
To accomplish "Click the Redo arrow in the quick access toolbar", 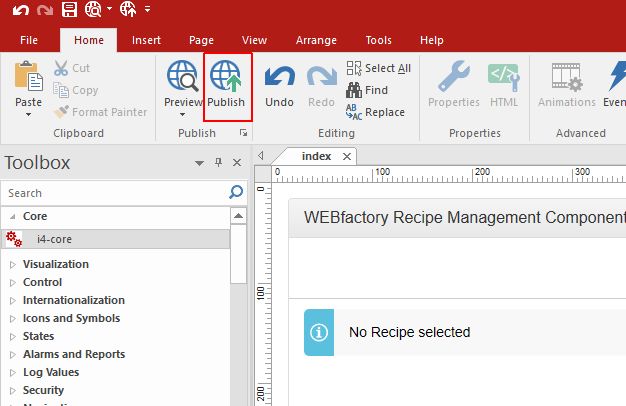I will pyautogui.click(x=45, y=9).
